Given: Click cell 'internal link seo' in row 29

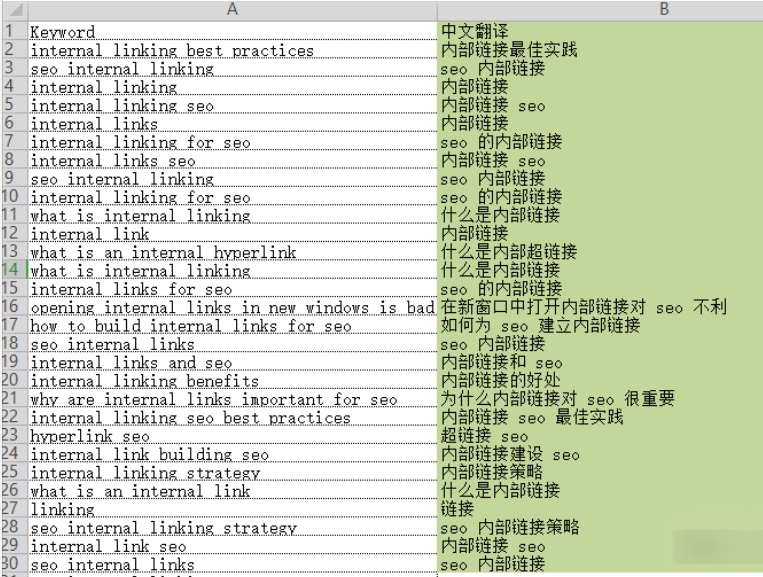Looking at the screenshot, I should click(x=232, y=545).
